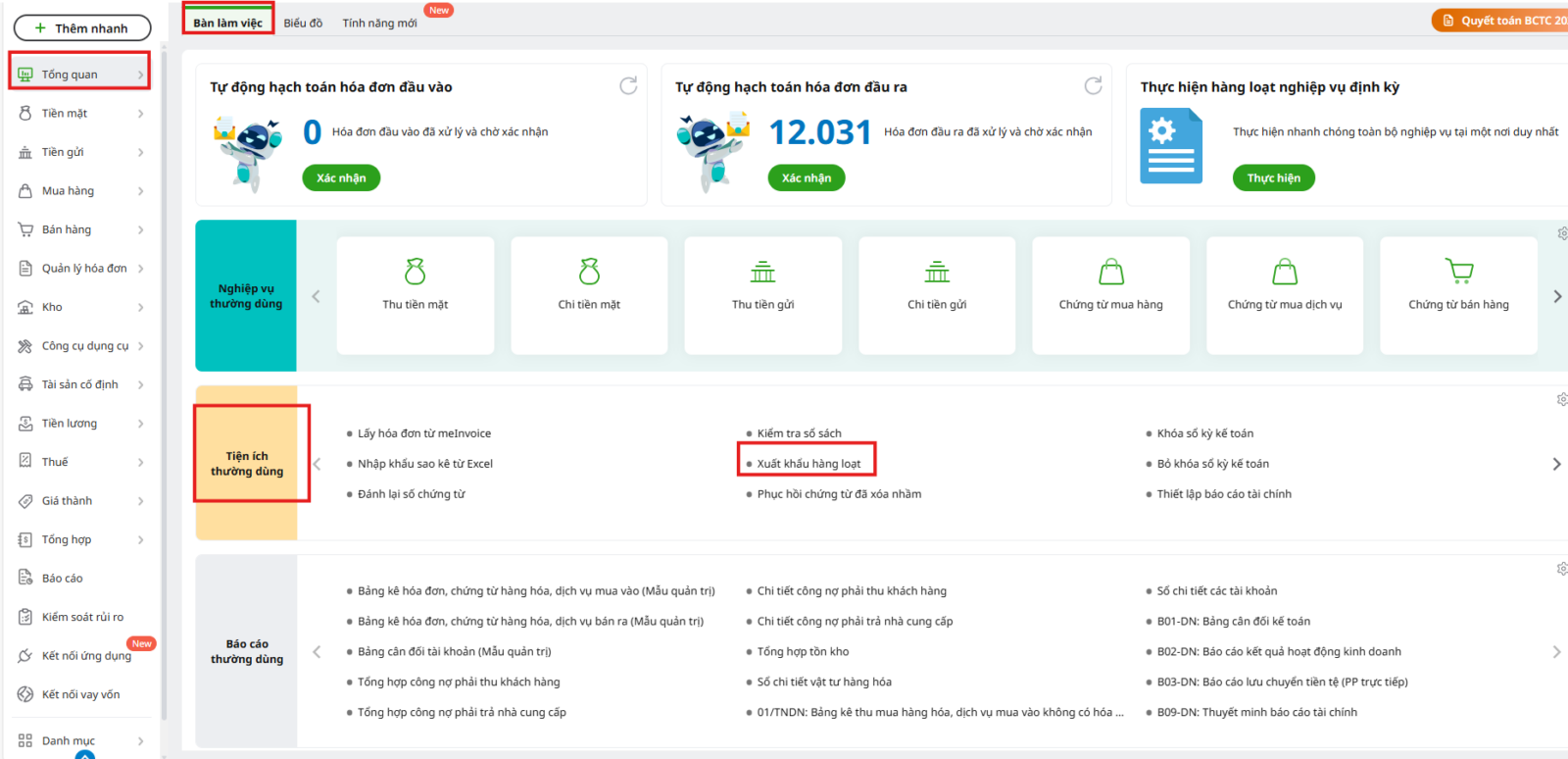This screenshot has height=759, width=1568.
Task: Open the Tính năng mới tab
Action: pyautogui.click(x=379, y=23)
